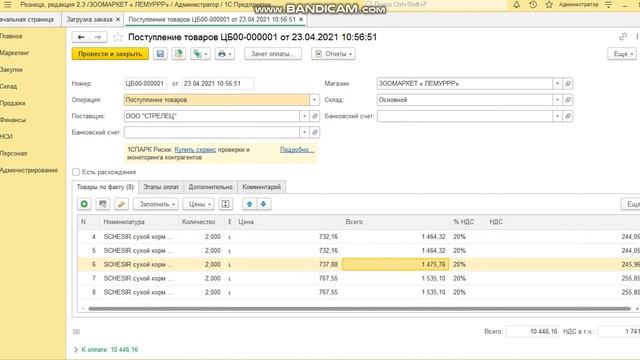Open Комментарий tab
The image size is (640, 360).
point(262,187)
